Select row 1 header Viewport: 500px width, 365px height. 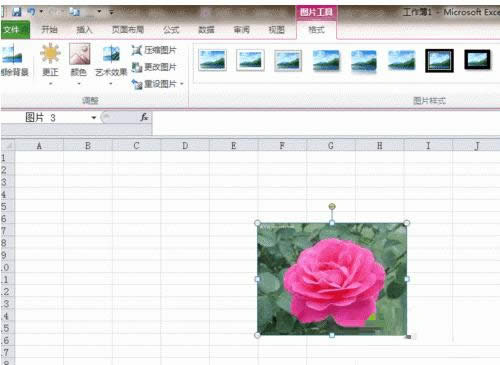click(x=7, y=158)
